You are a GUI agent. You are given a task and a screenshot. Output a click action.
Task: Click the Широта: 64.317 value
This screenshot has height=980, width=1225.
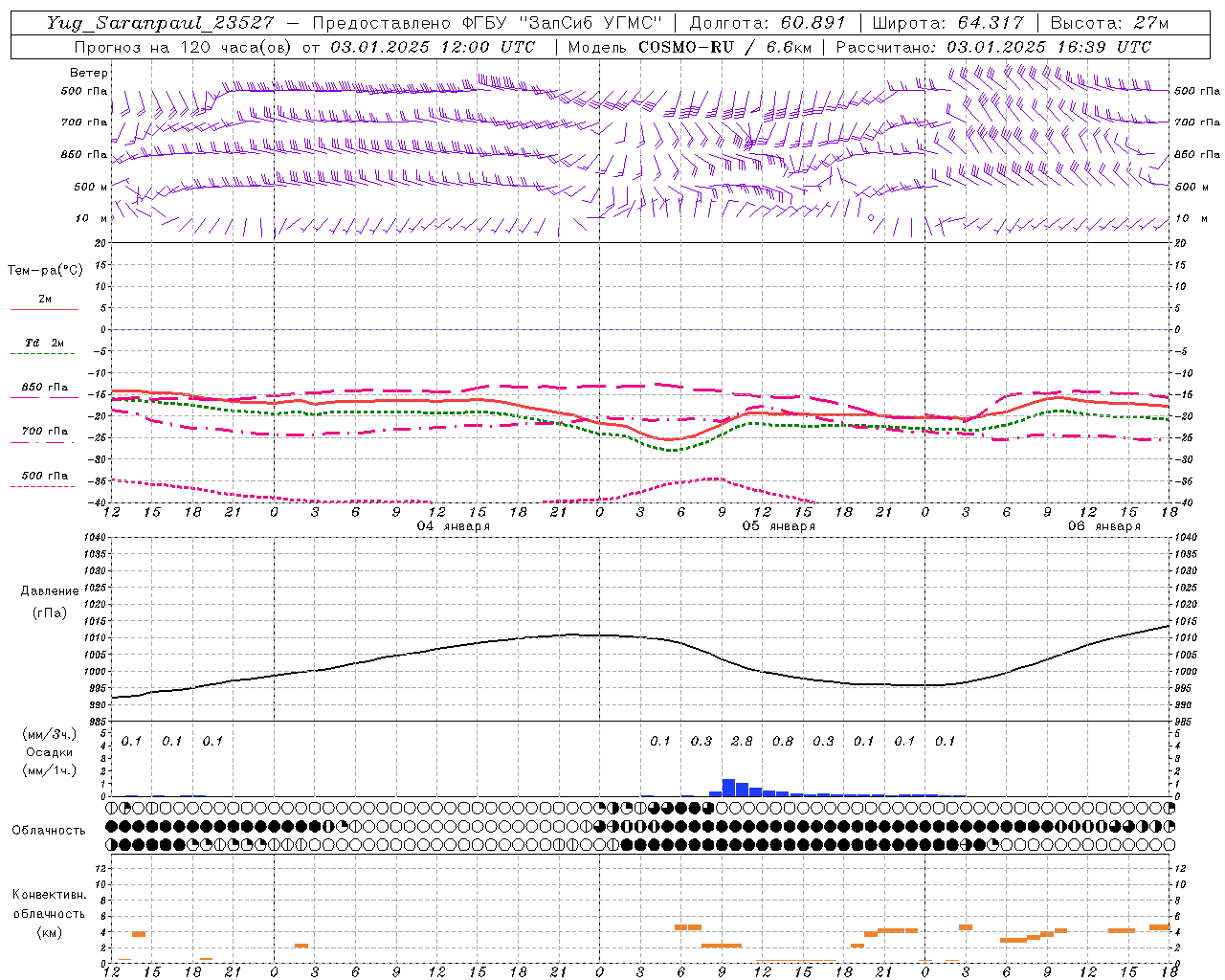(x=948, y=23)
